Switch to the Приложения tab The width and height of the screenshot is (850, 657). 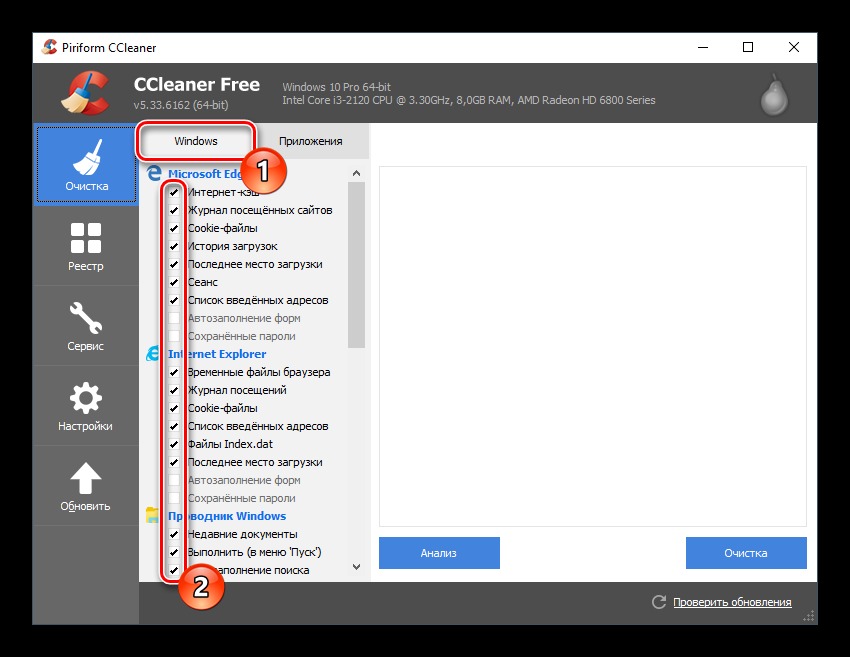tap(311, 141)
